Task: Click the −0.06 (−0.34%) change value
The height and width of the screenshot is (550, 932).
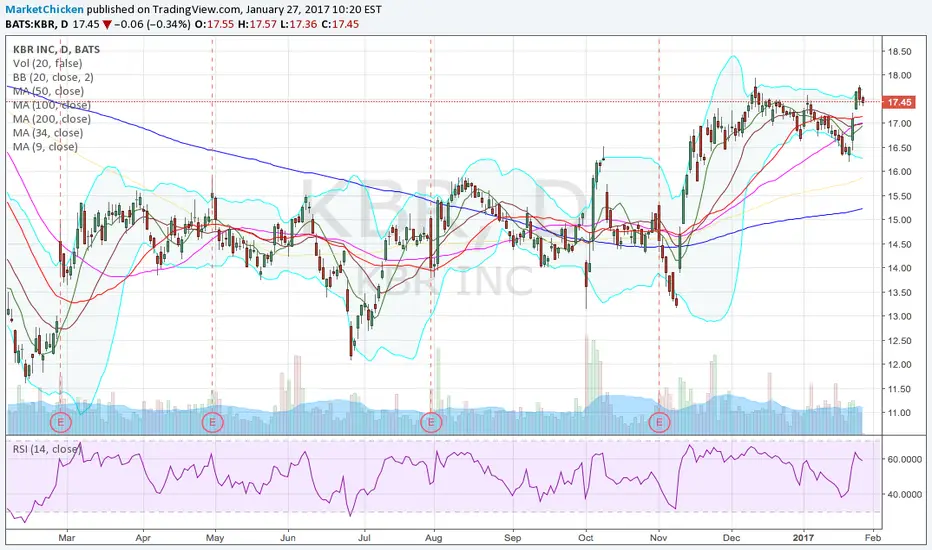Action: pyautogui.click(x=153, y=24)
